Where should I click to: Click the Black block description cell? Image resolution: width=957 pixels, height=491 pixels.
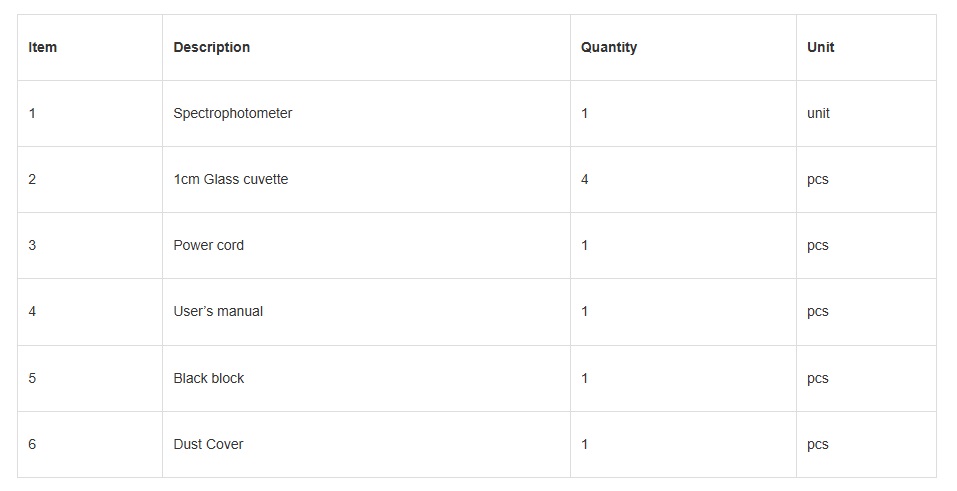point(209,378)
